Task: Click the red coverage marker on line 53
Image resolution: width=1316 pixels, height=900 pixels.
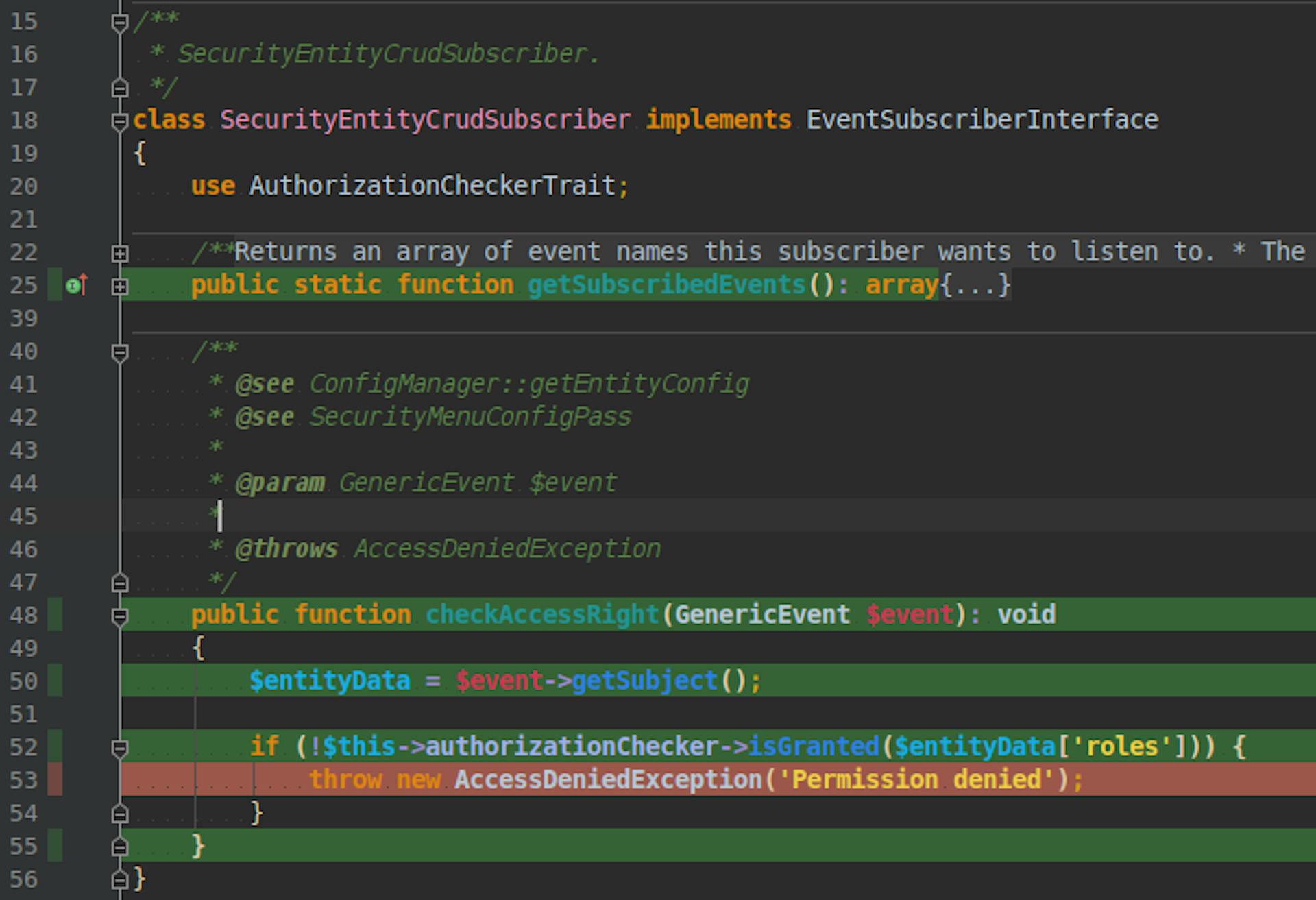Action: pyautogui.click(x=55, y=780)
